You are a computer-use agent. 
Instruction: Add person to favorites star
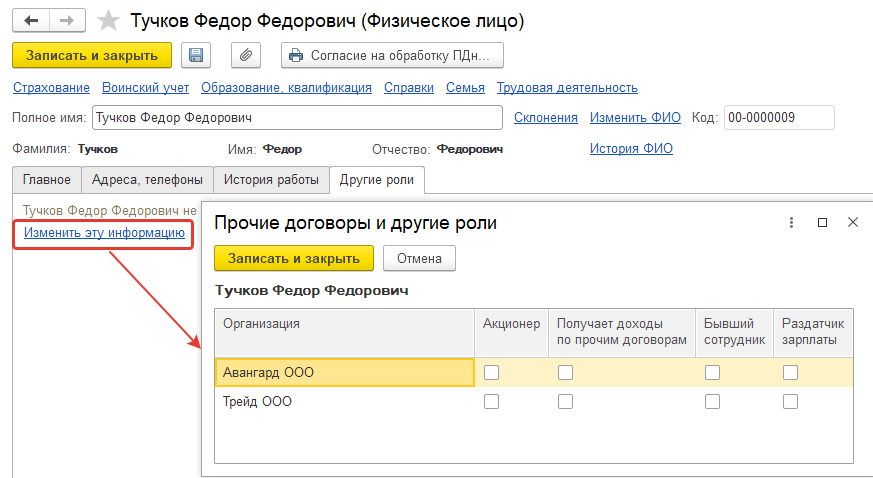click(x=110, y=21)
